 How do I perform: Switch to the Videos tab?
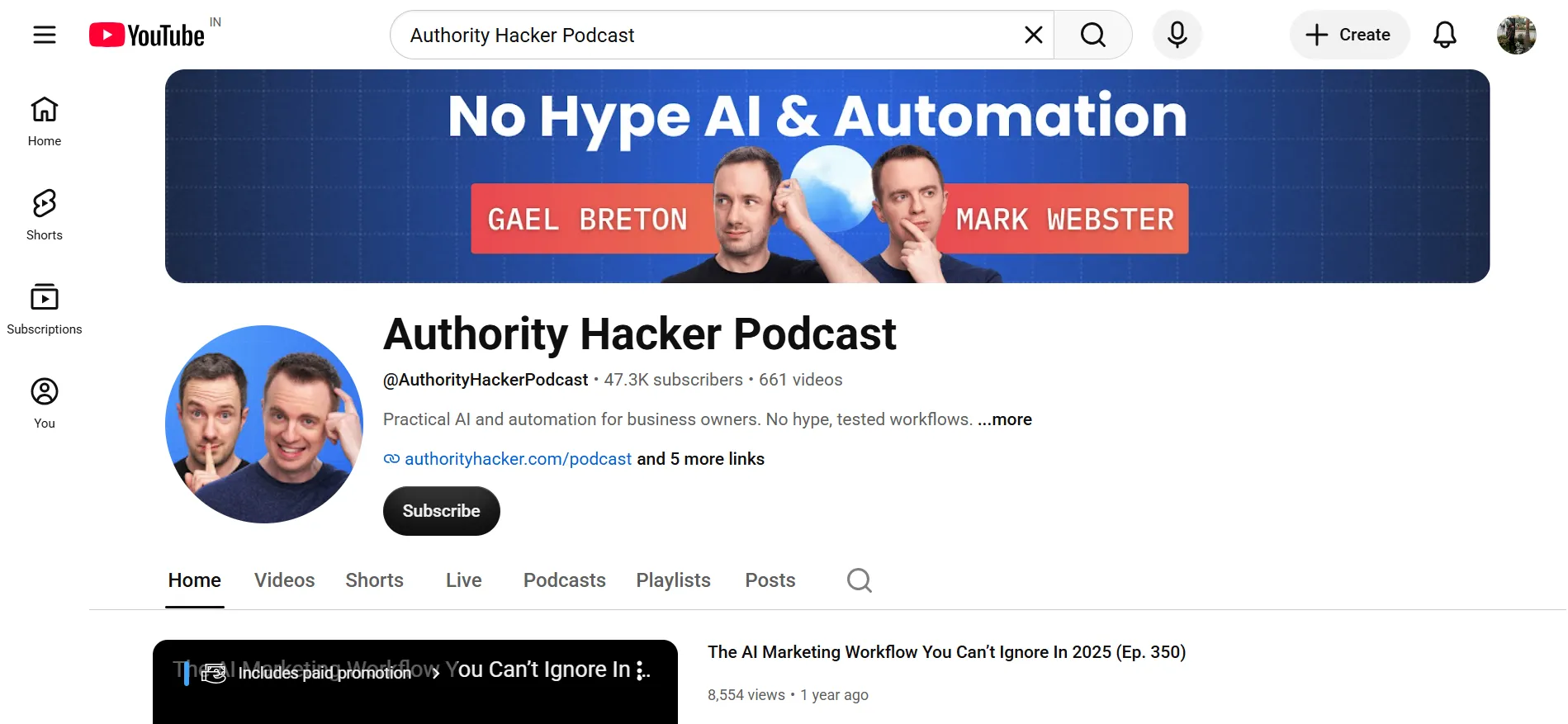click(x=285, y=580)
